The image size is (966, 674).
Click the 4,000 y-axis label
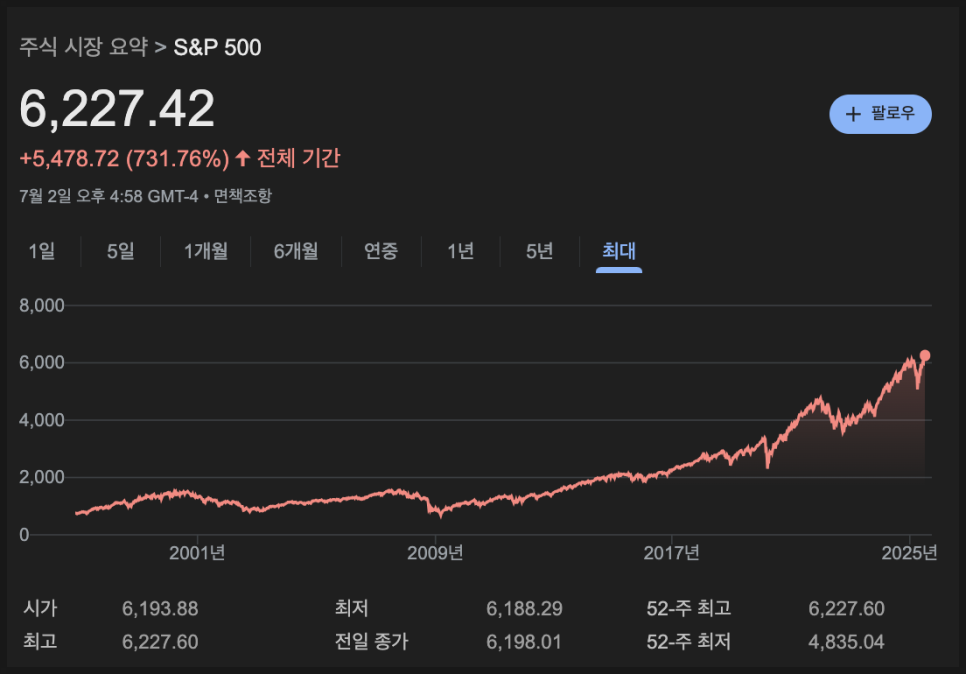42,420
